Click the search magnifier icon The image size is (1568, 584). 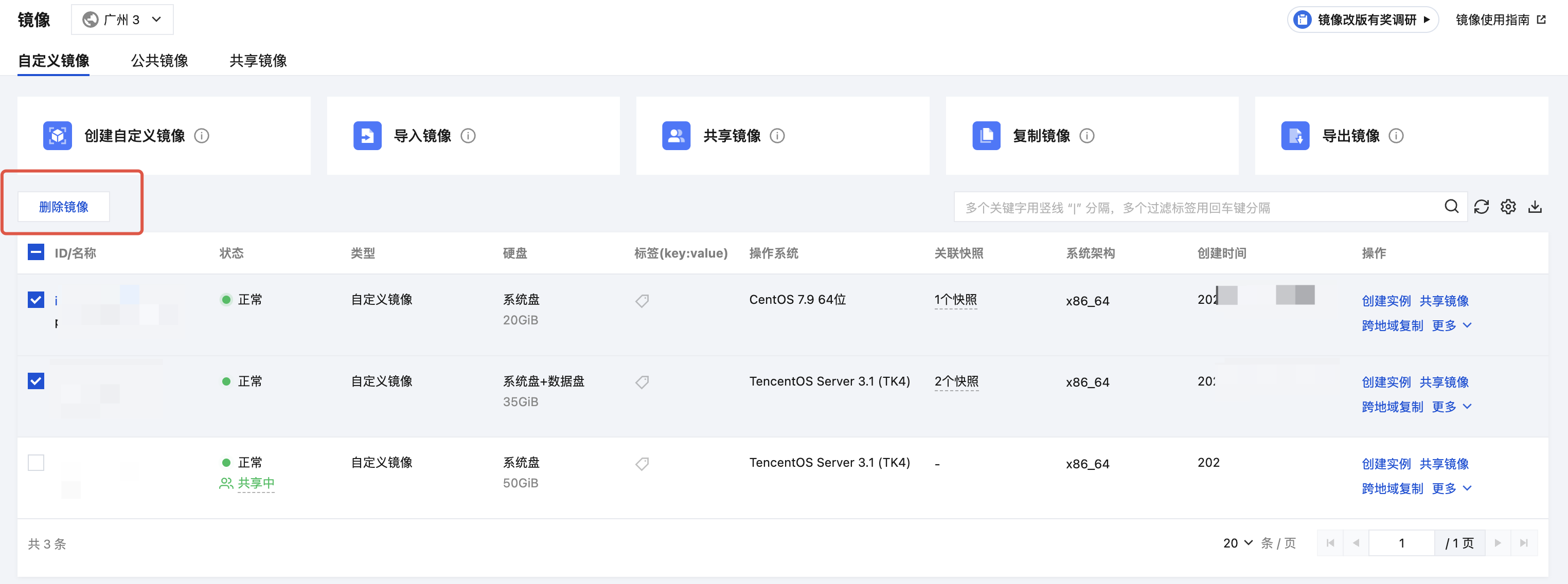1451,207
